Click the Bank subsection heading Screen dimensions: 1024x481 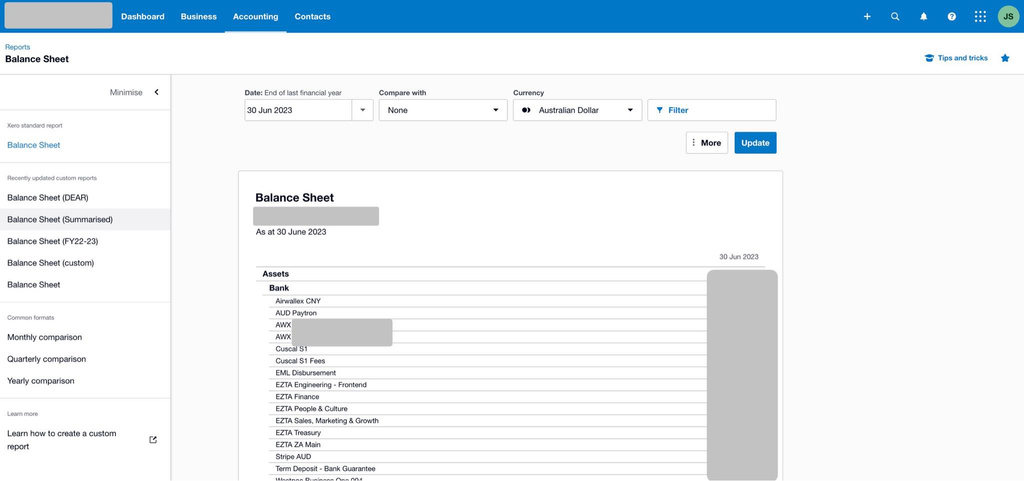pyautogui.click(x=279, y=288)
